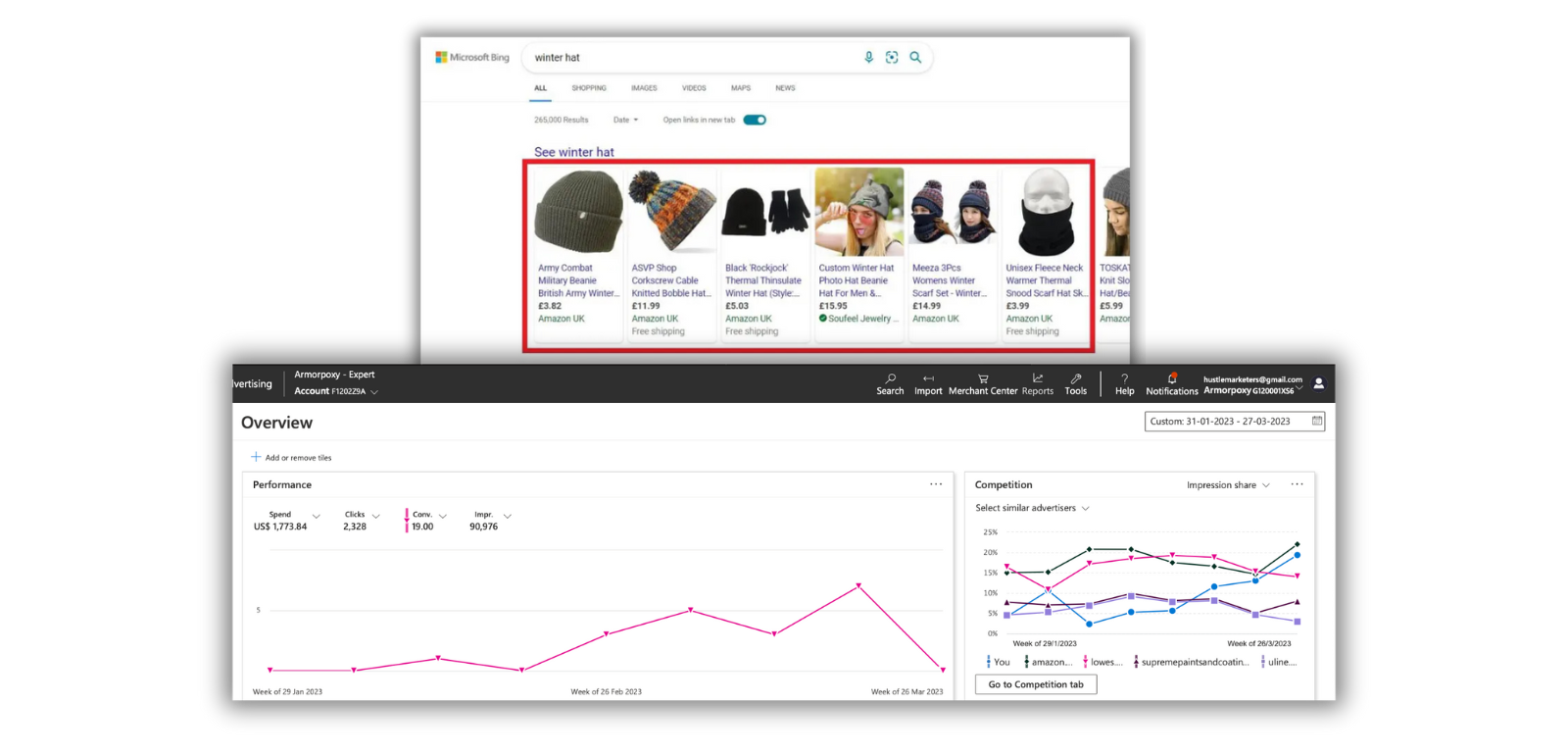Click the 265,000 Results count text

click(x=562, y=120)
